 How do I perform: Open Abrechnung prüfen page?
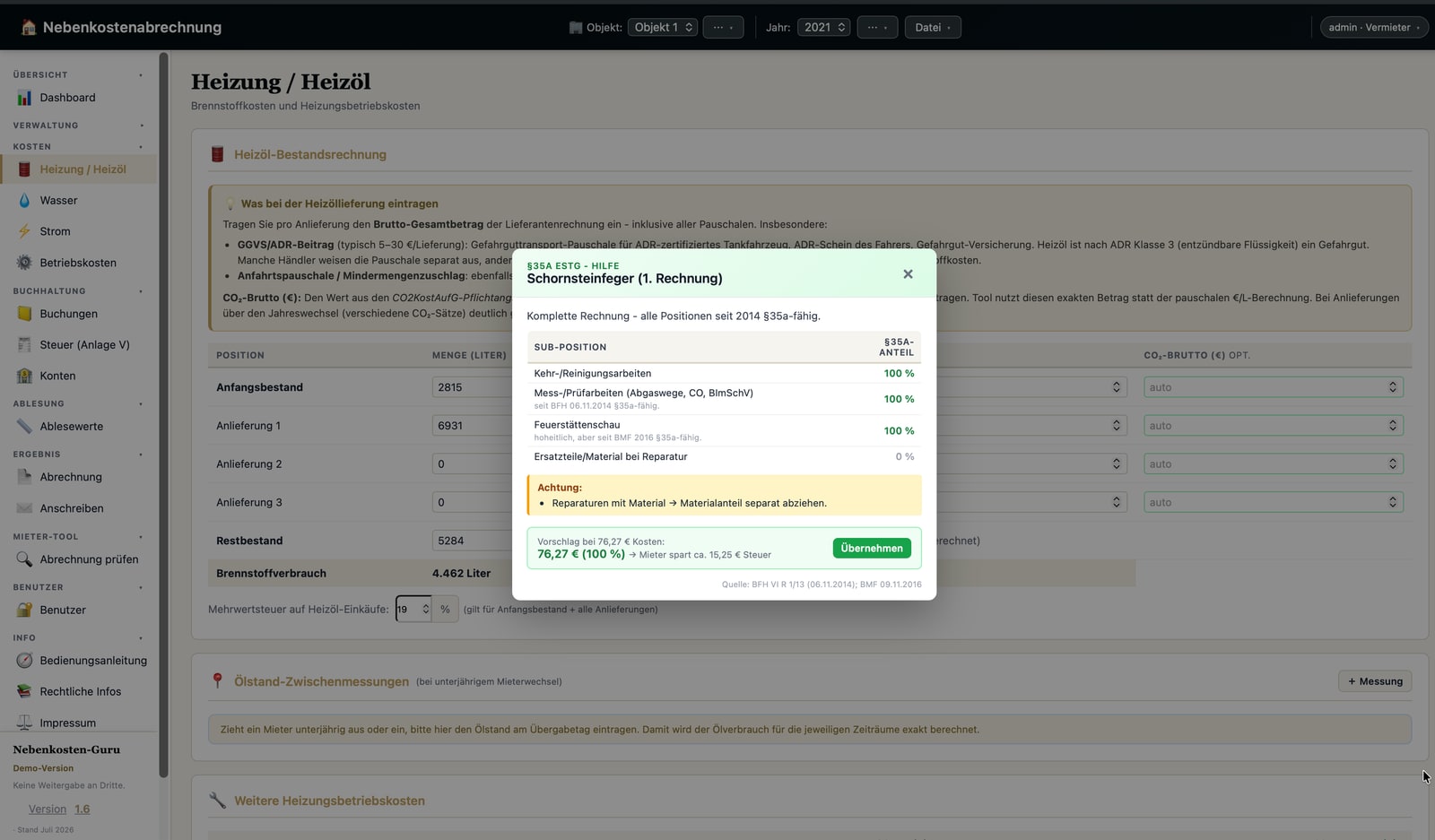[x=79, y=559]
